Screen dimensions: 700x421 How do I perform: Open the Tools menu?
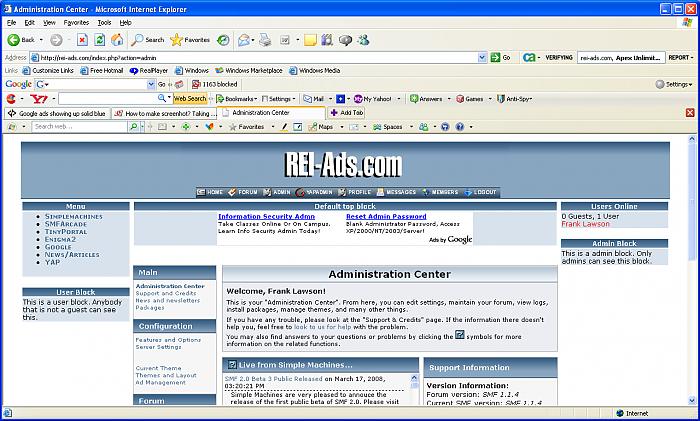103,21
